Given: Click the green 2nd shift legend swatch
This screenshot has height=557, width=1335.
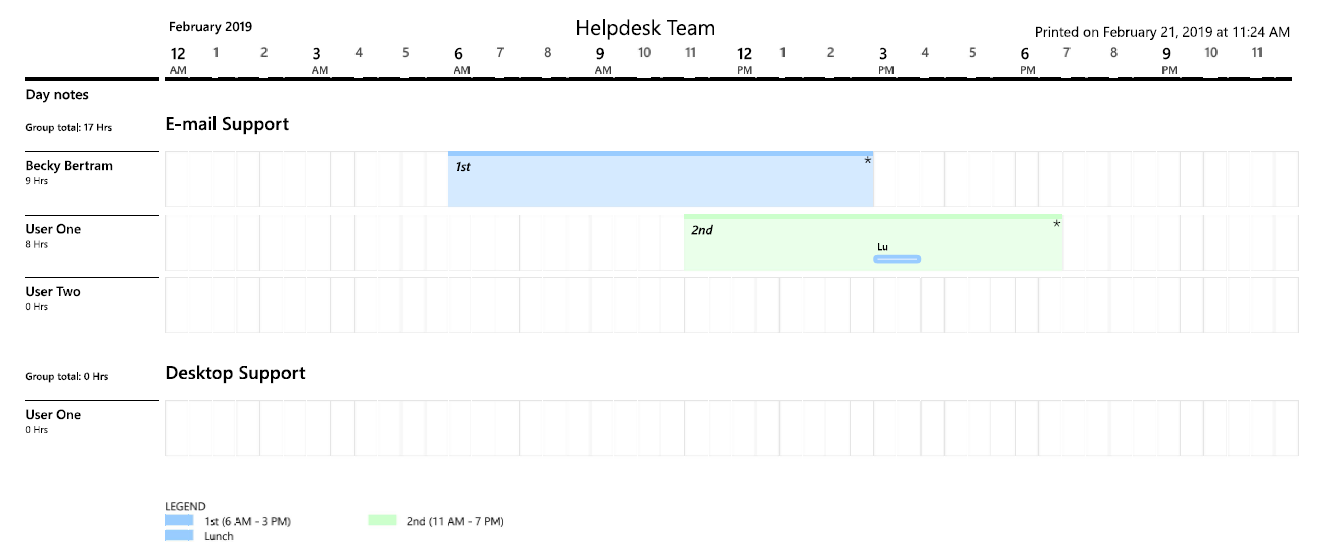Looking at the screenshot, I should tap(383, 521).
